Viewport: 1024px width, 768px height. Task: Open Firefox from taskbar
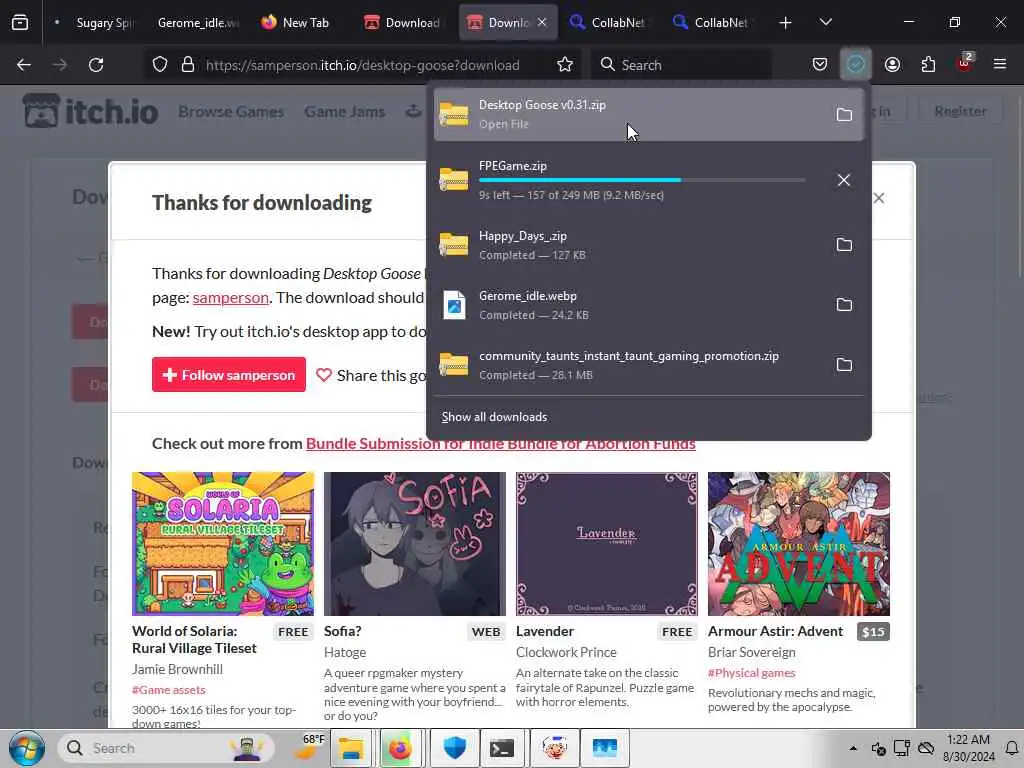[x=400, y=748]
